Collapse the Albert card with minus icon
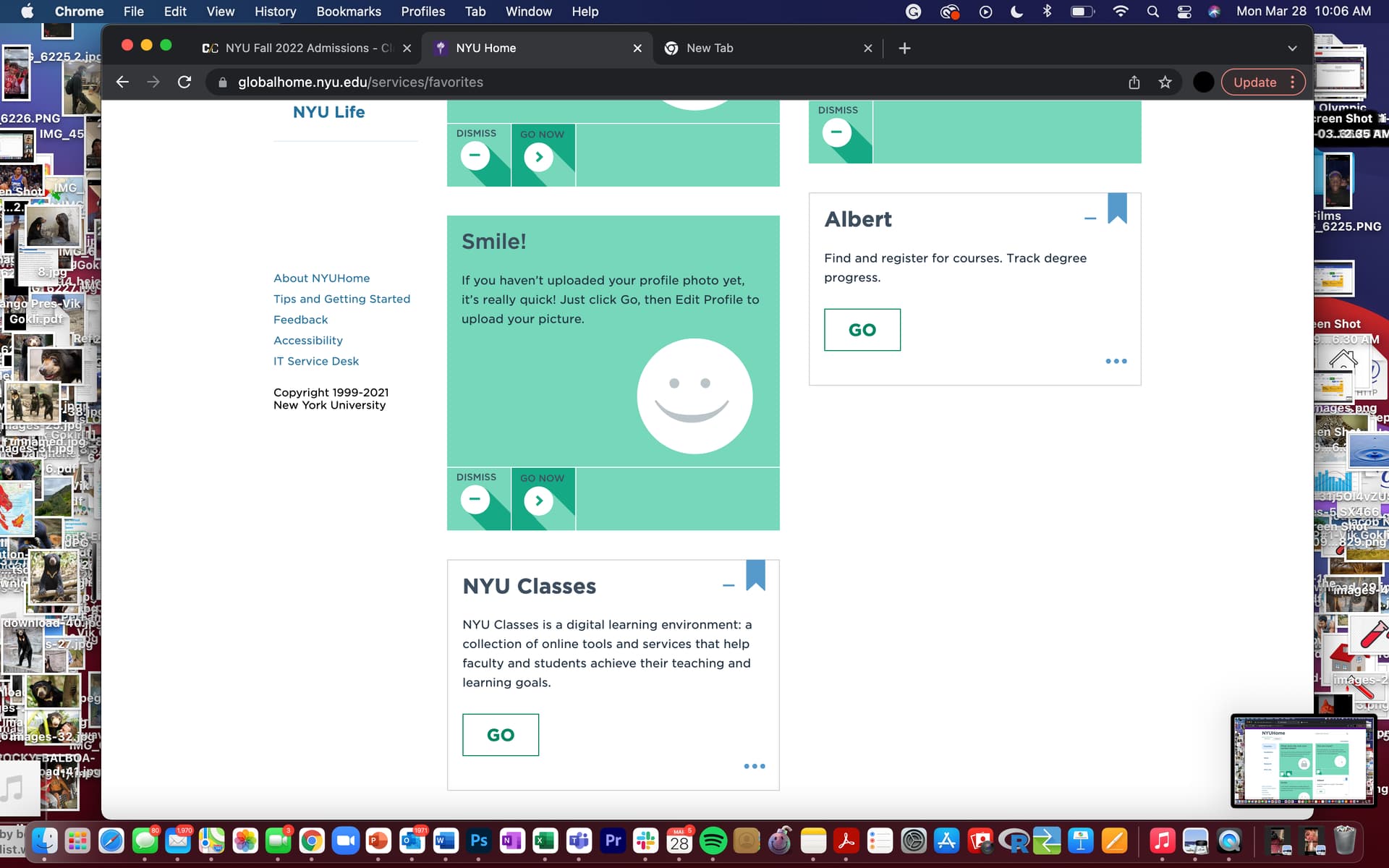Image resolution: width=1389 pixels, height=868 pixels. coord(1090,218)
